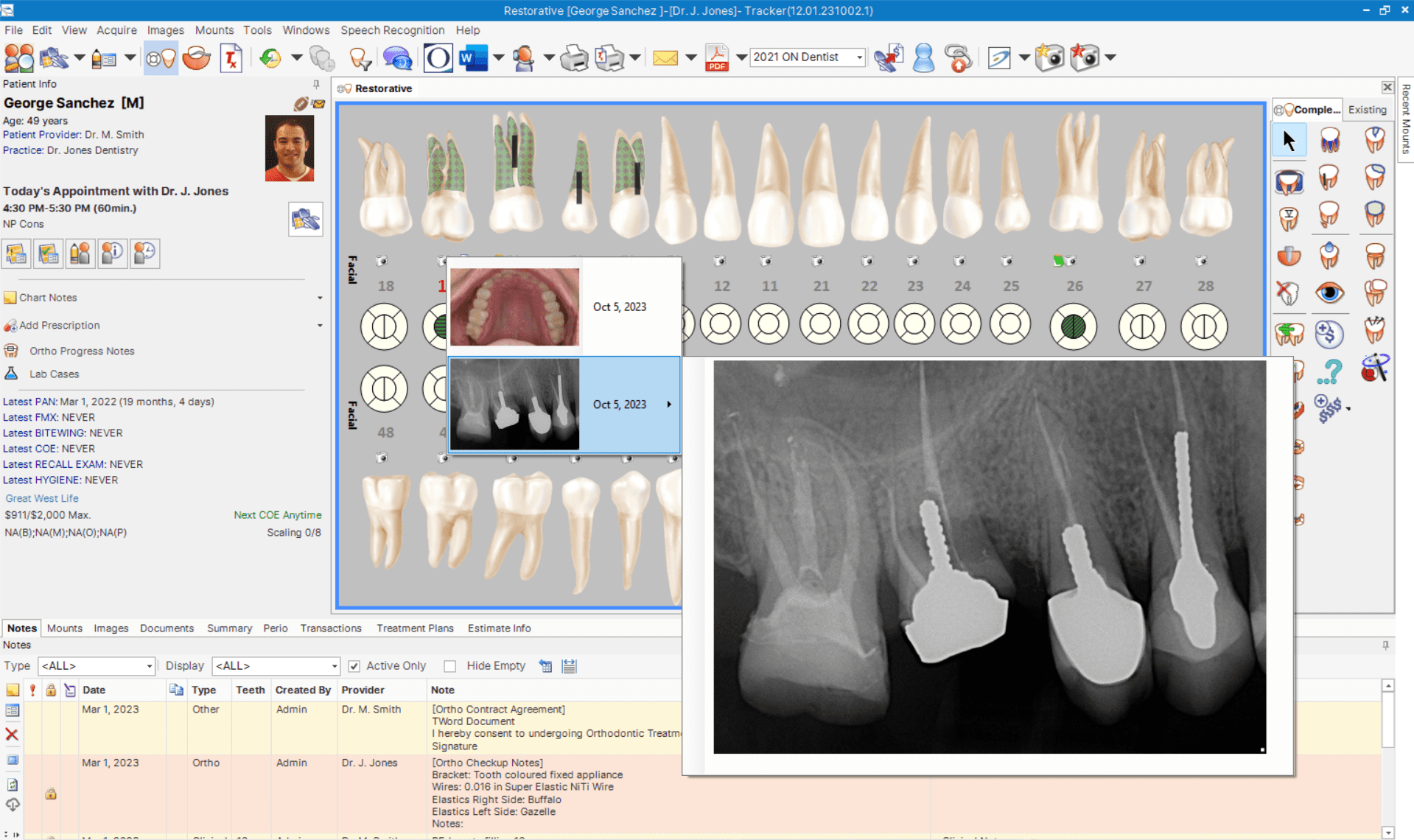Open the dropdown arrow beside Word icon
Viewport: 1414px width, 840px height.
(x=499, y=57)
